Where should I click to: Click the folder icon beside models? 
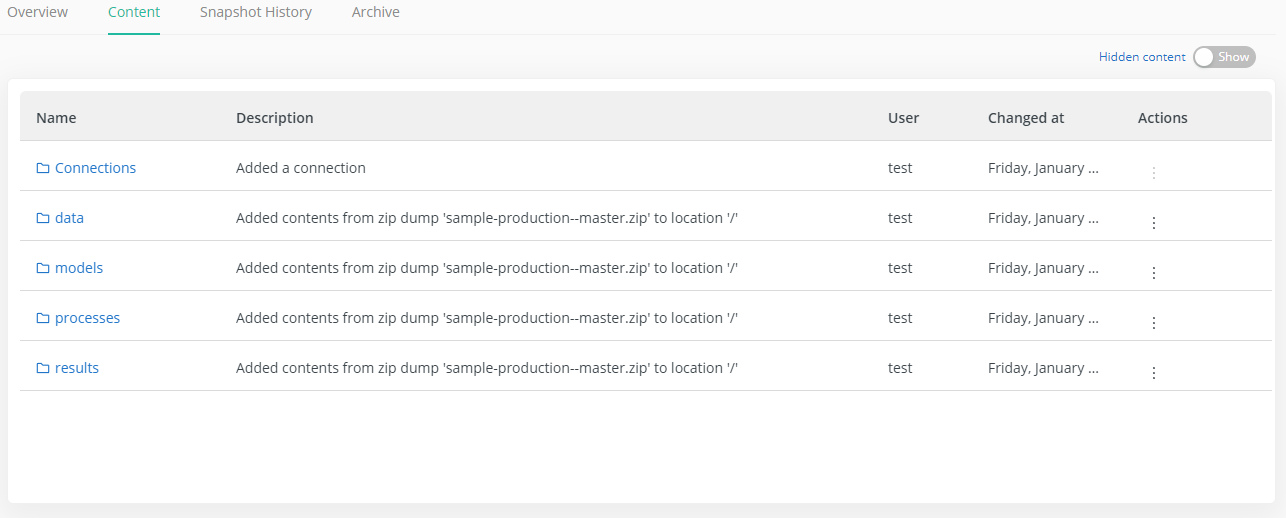(x=43, y=268)
